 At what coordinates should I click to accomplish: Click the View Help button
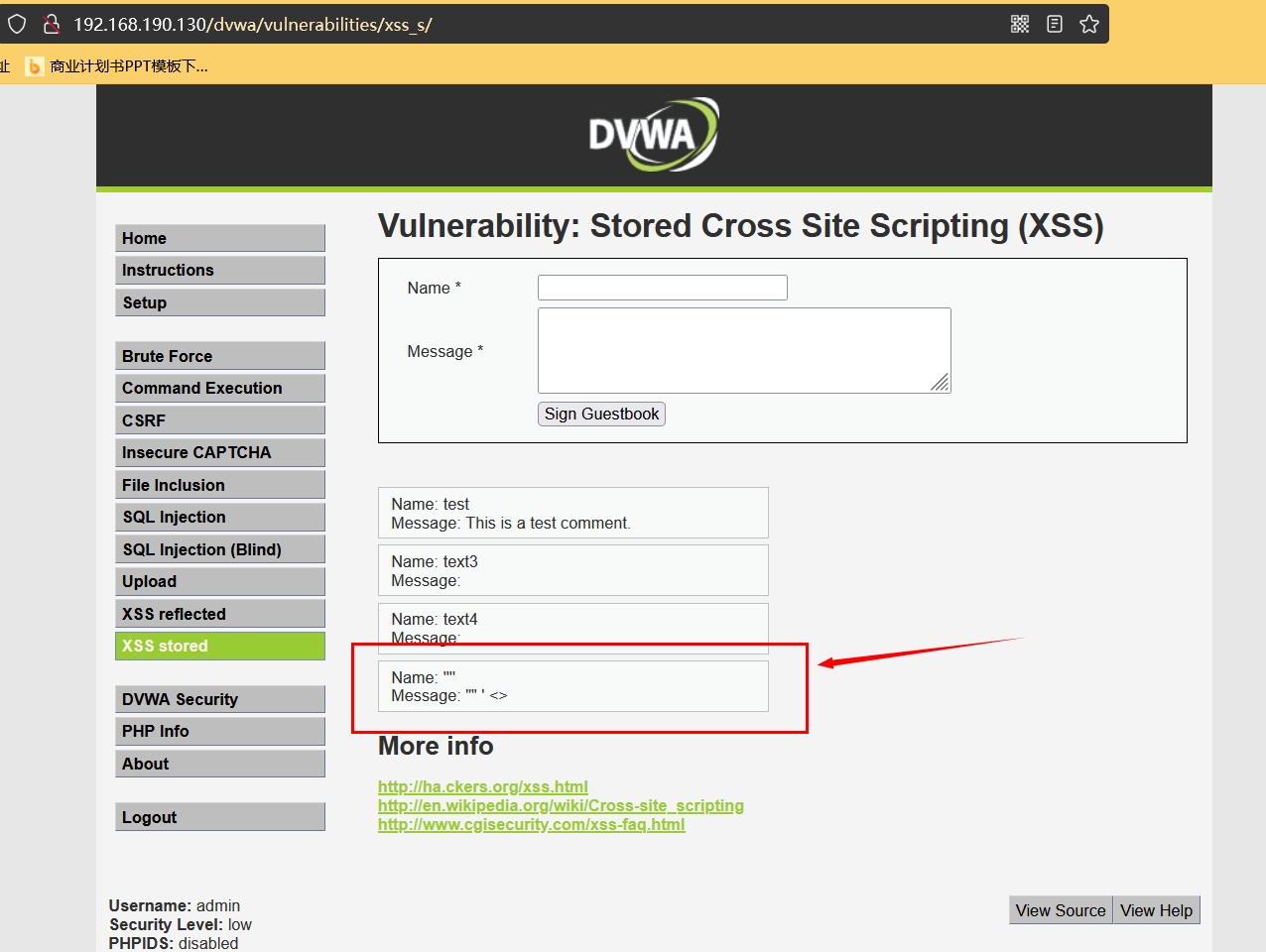coord(1156,910)
